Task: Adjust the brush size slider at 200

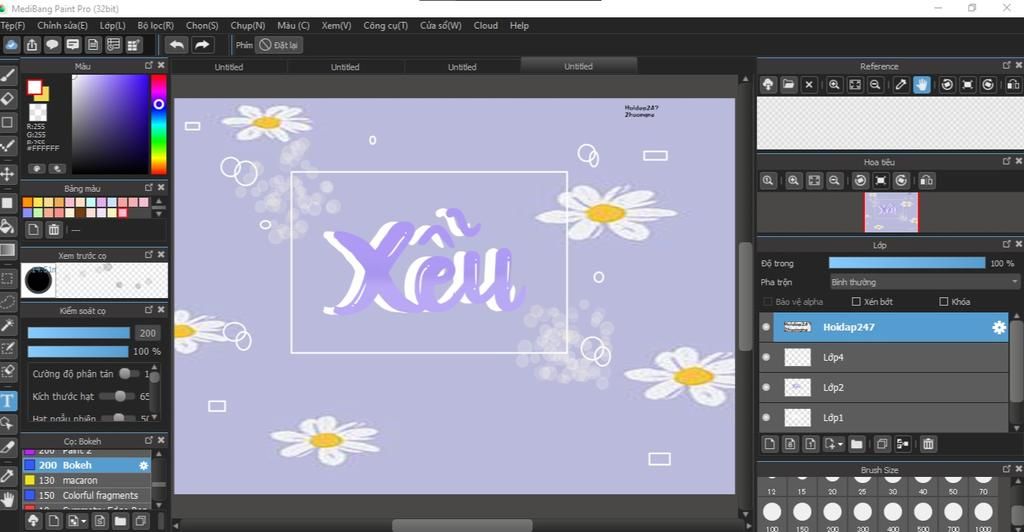Action: pos(78,333)
